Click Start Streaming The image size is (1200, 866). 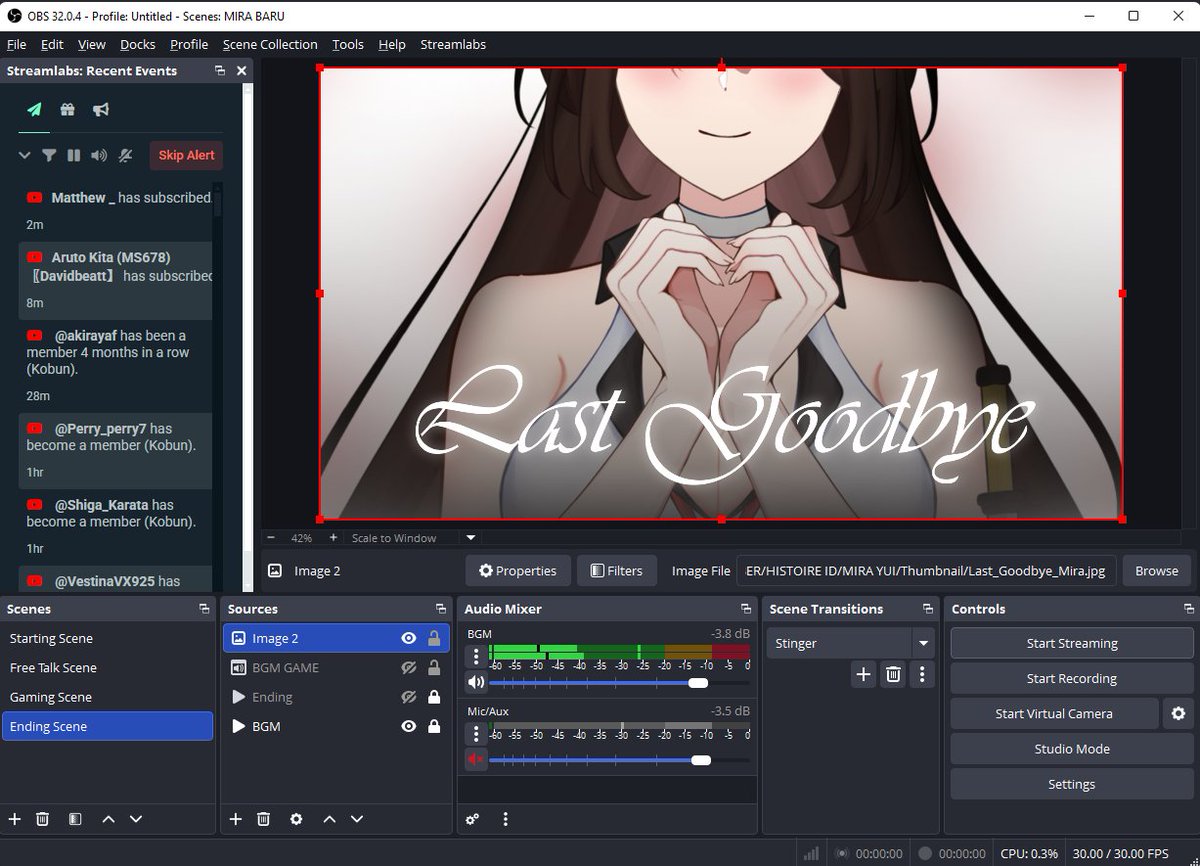coord(1072,643)
